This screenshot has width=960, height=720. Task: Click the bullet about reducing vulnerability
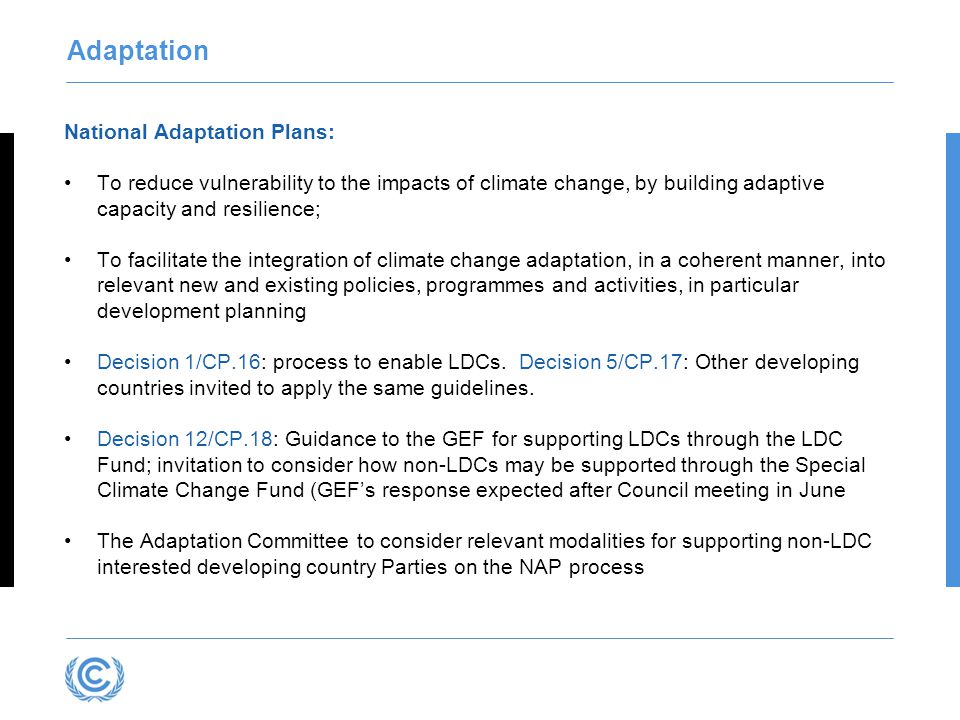[460, 196]
